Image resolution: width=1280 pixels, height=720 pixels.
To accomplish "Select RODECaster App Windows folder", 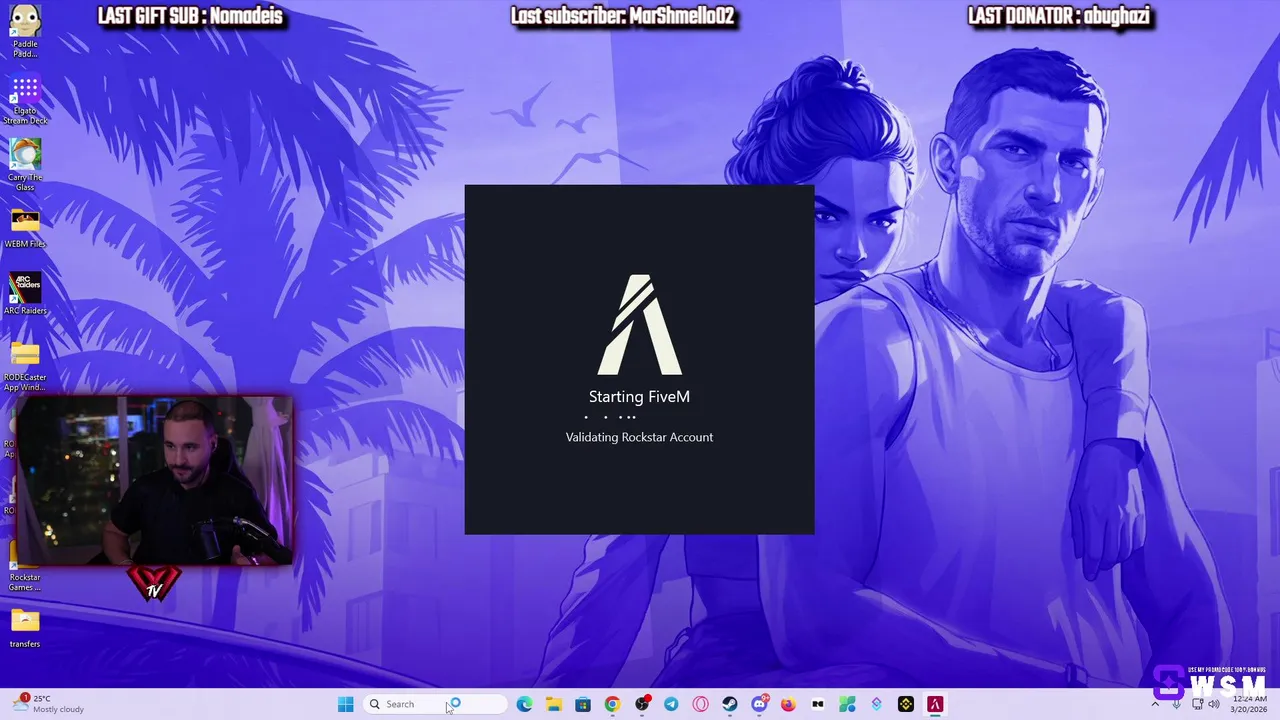I will tap(25, 366).
